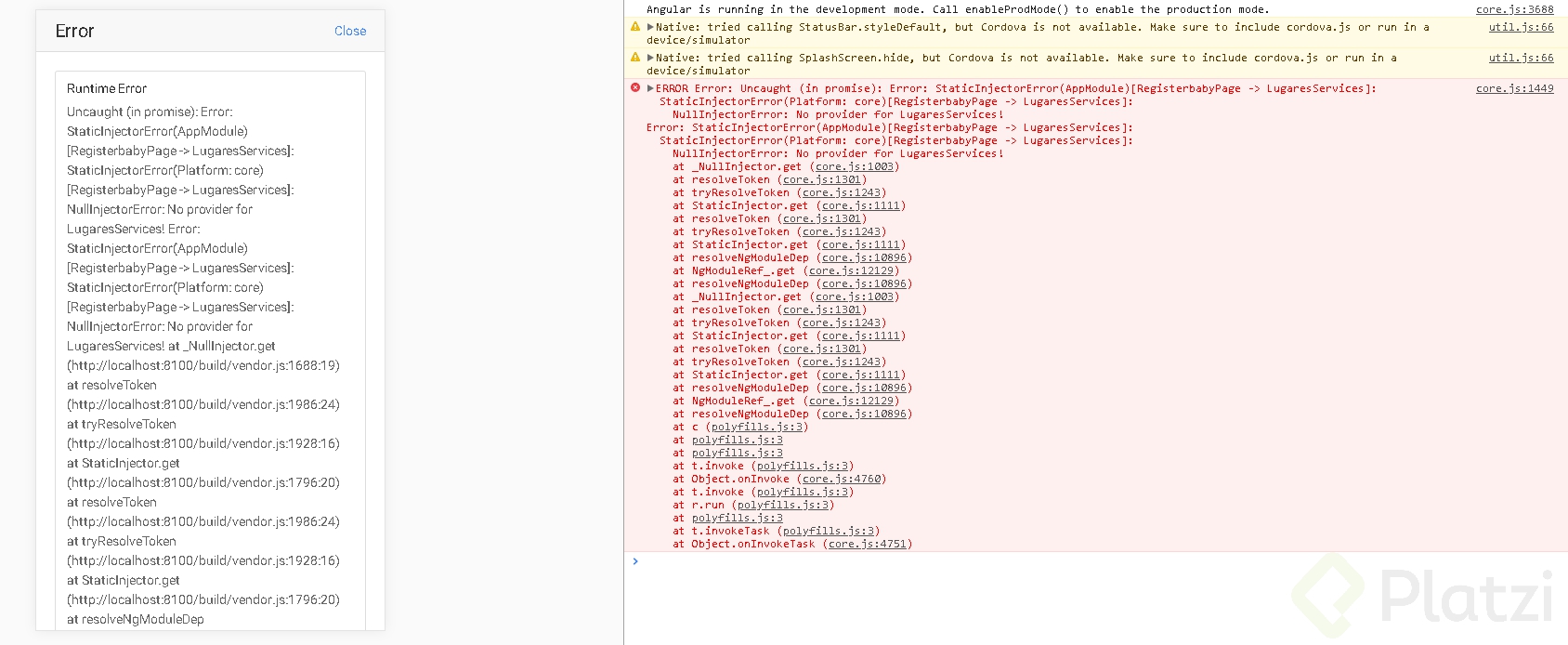Expand the StatusBar.styleDefault warning message

pos(650,27)
